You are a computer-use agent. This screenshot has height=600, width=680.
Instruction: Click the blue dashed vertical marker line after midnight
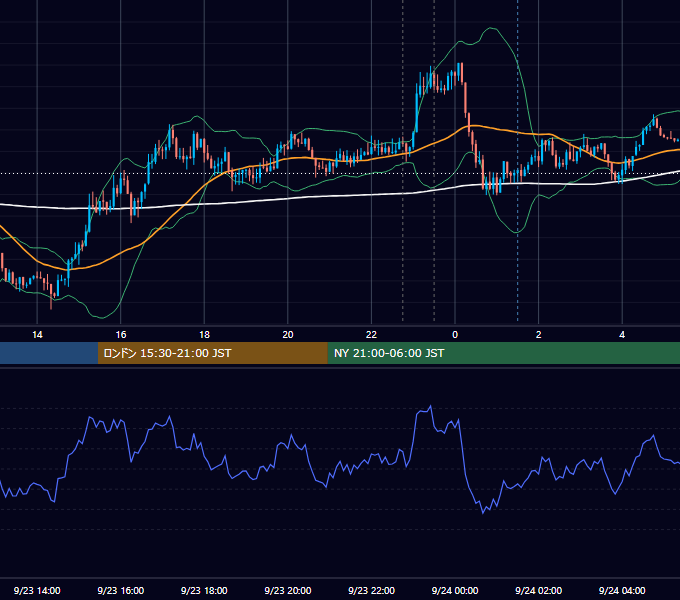tap(517, 160)
